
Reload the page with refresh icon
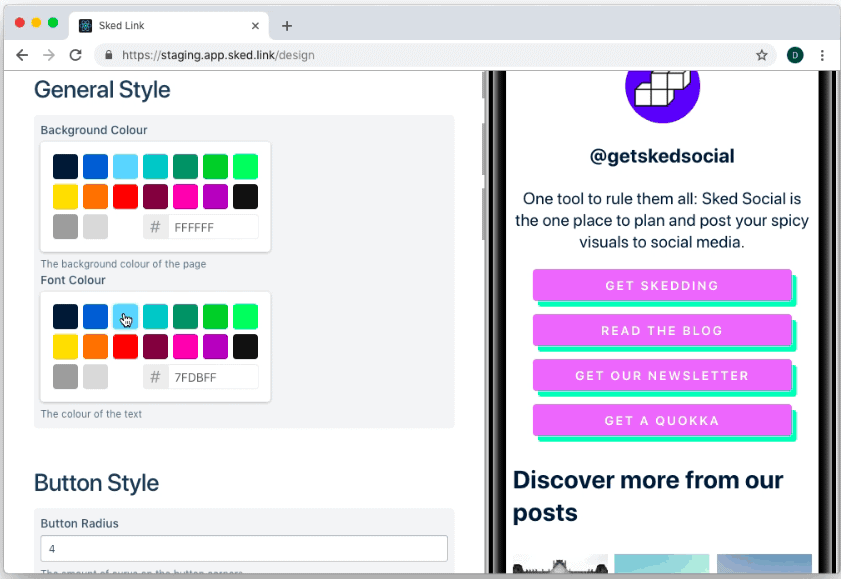point(75,55)
